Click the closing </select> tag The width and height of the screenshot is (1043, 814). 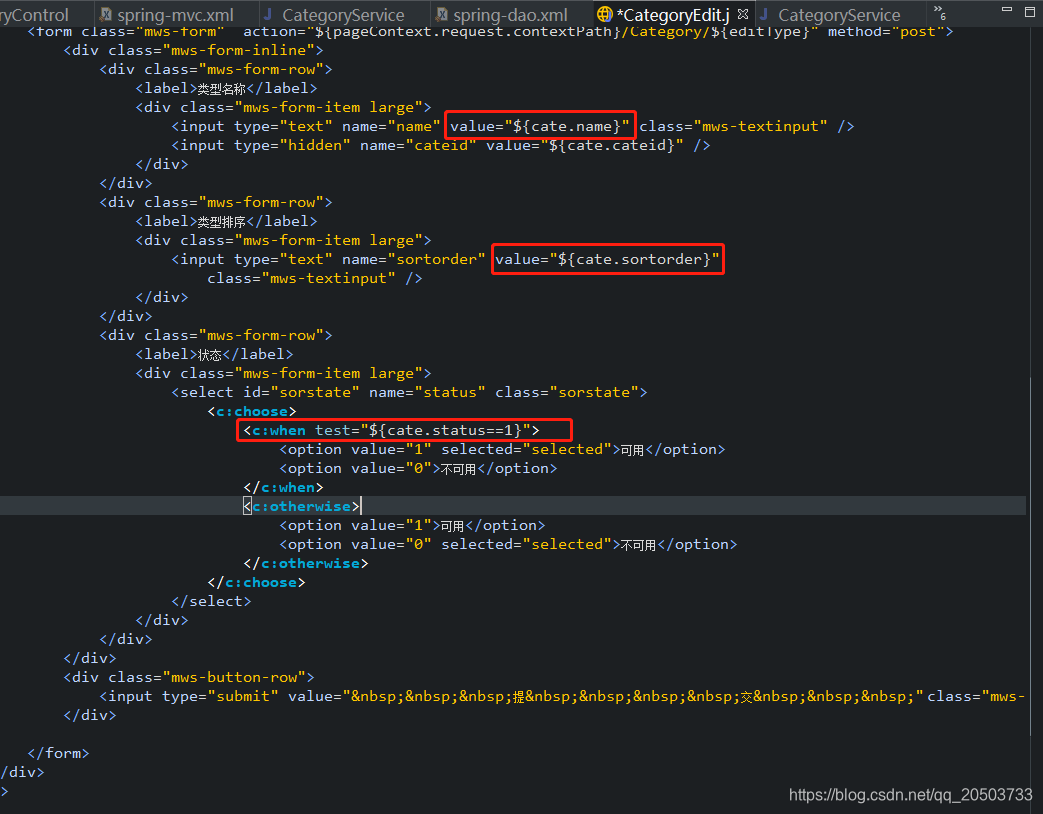[212, 601]
